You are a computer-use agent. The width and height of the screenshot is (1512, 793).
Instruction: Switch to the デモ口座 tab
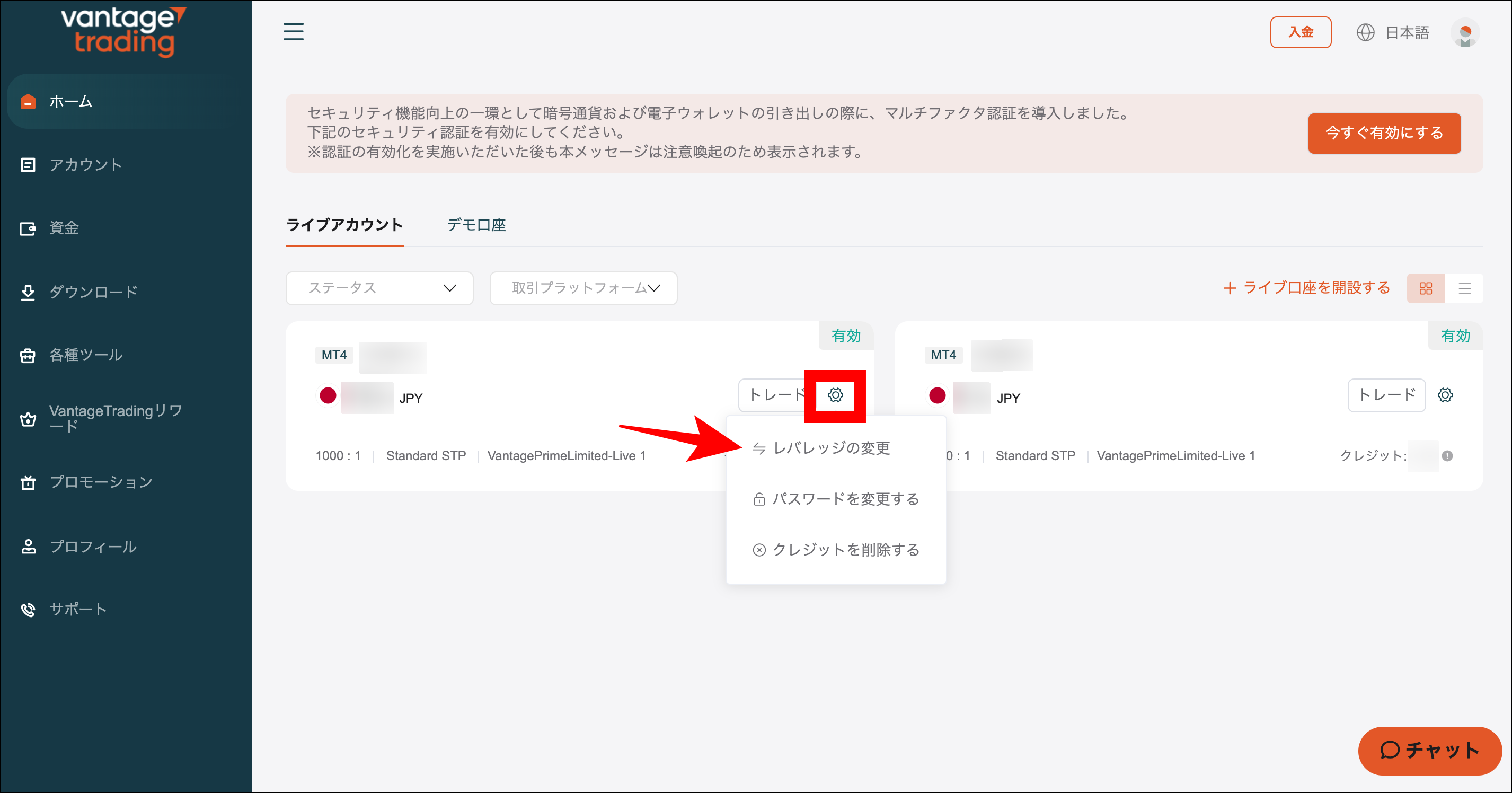coord(476,225)
